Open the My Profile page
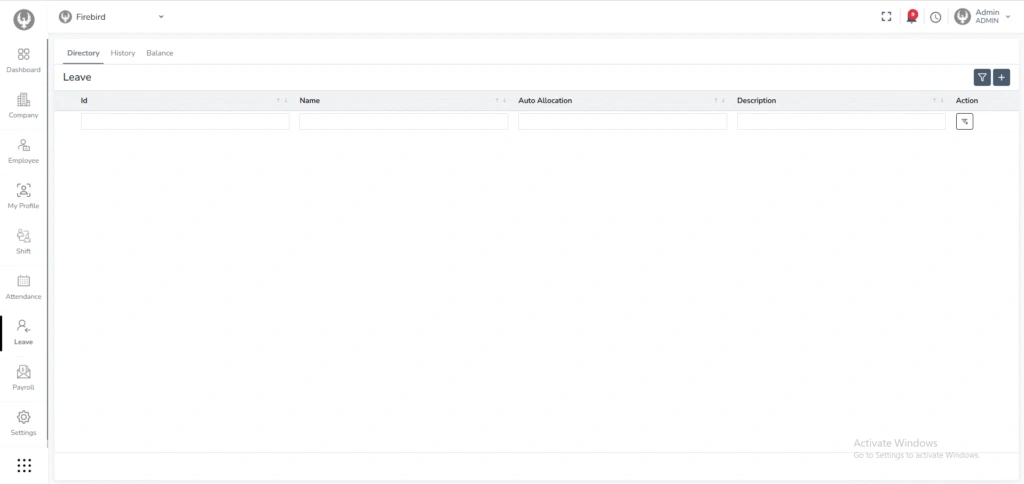The height and width of the screenshot is (484, 1024). tap(23, 196)
